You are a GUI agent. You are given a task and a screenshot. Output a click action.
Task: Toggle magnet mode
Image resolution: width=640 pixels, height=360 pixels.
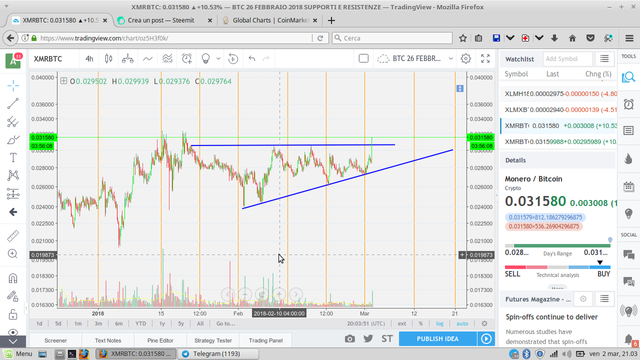pos(13,278)
